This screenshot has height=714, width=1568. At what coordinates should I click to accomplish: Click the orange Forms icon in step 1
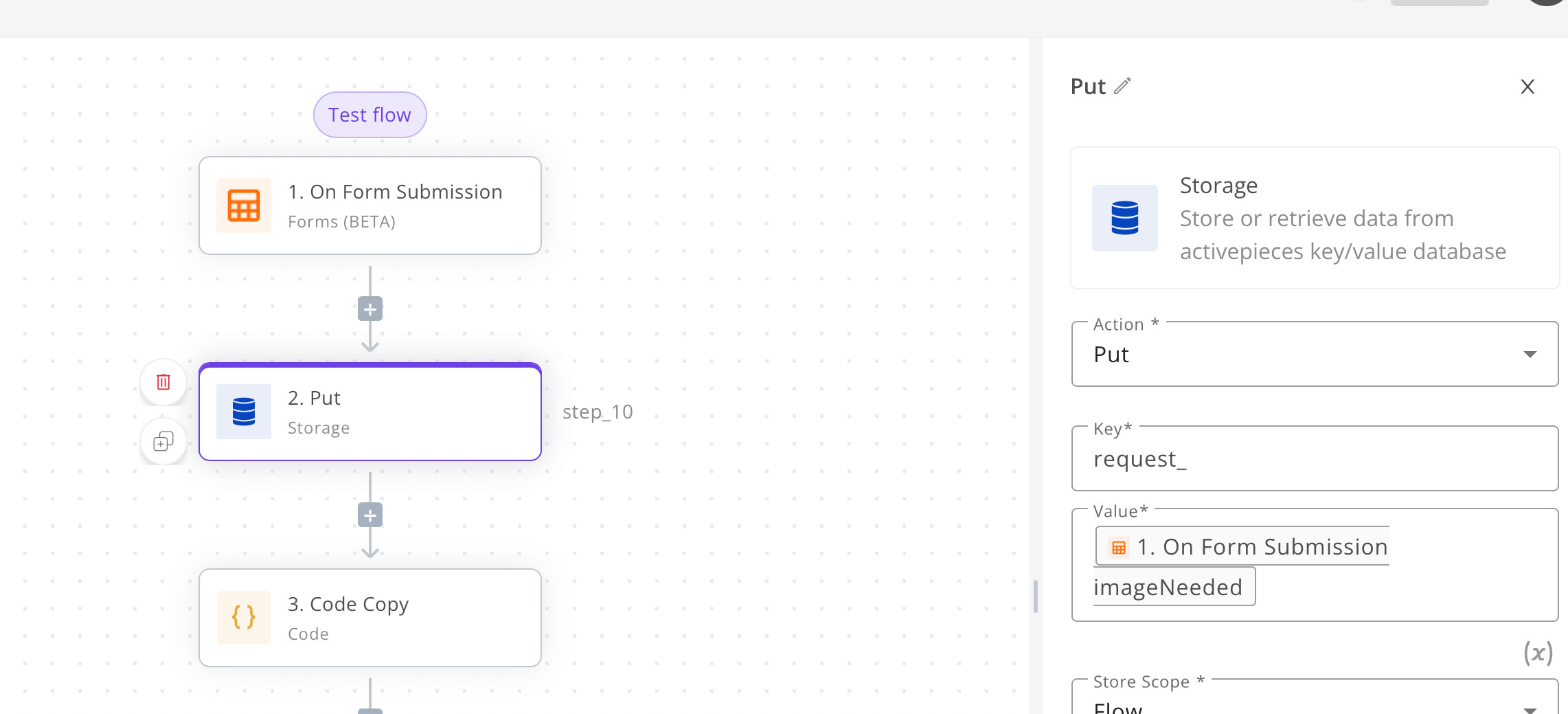(x=243, y=205)
